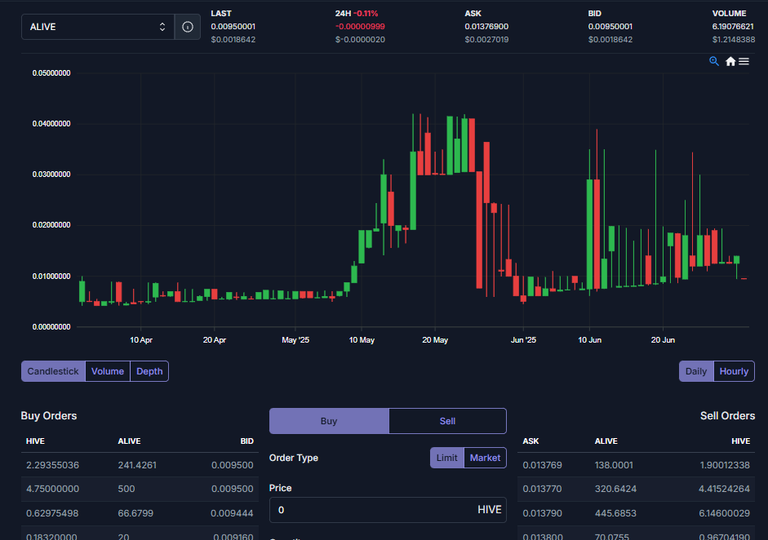768x540 pixels.
Task: Click the Buy Orders heading
Action: pyautogui.click(x=49, y=416)
